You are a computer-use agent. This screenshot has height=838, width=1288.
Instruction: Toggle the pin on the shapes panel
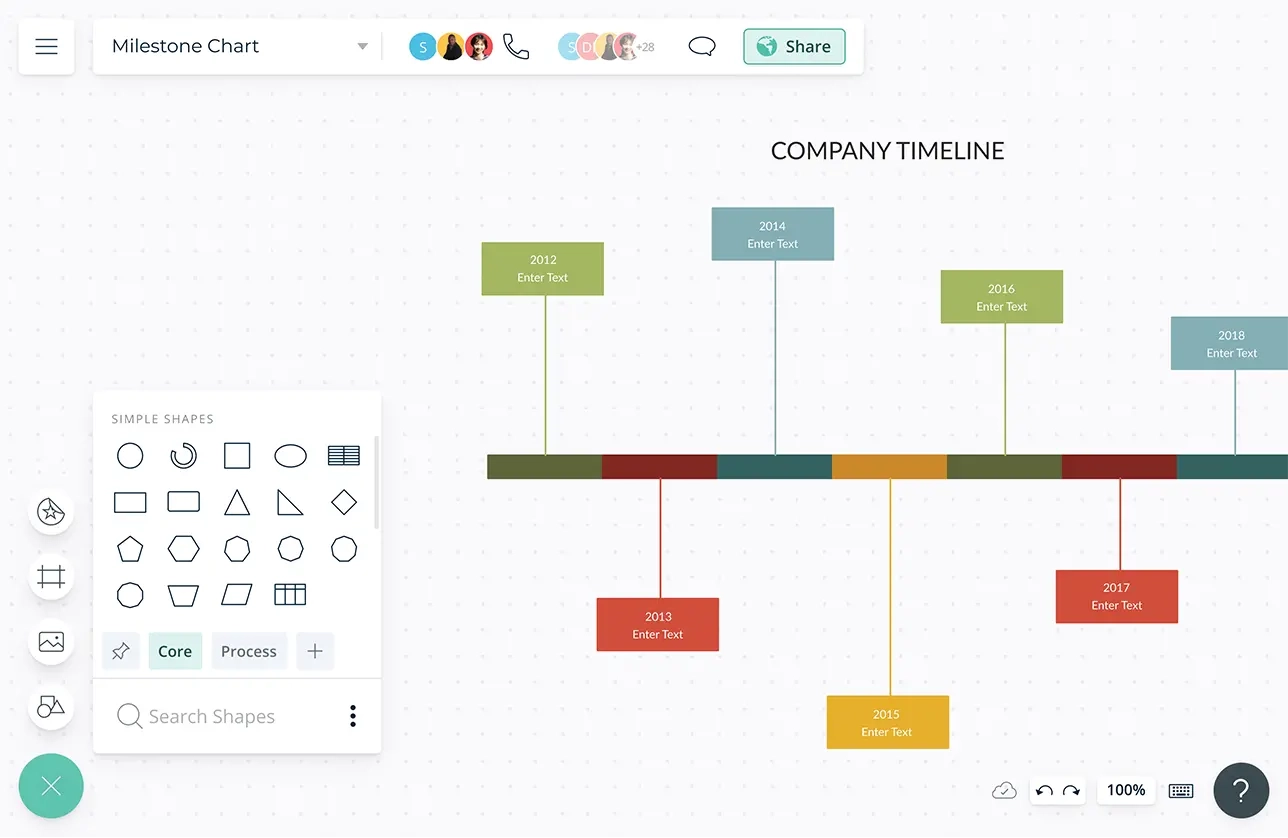click(121, 651)
